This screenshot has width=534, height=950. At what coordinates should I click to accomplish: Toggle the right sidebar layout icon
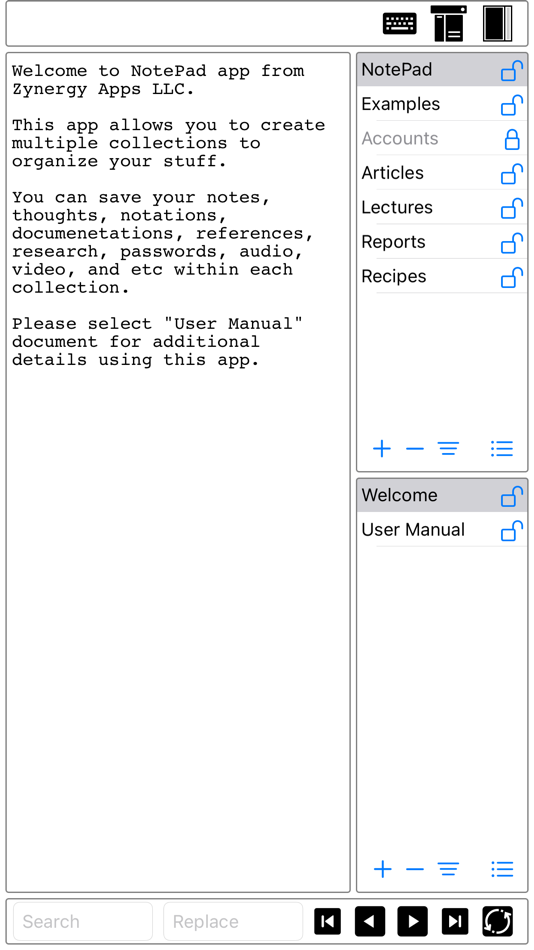point(498,23)
